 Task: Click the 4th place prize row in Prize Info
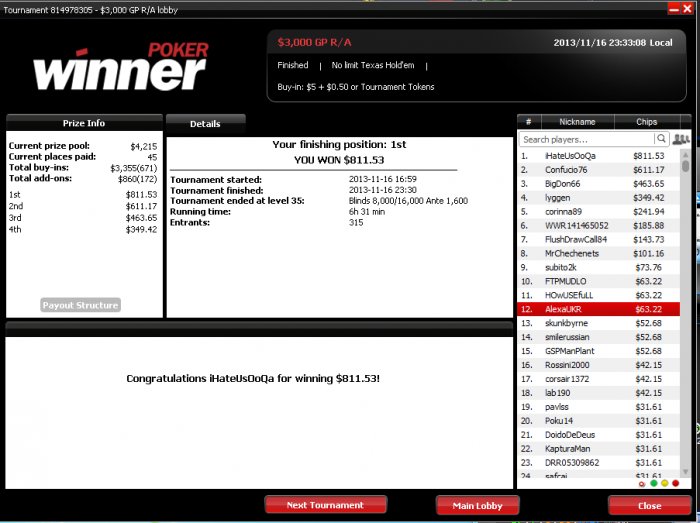[x=83, y=229]
